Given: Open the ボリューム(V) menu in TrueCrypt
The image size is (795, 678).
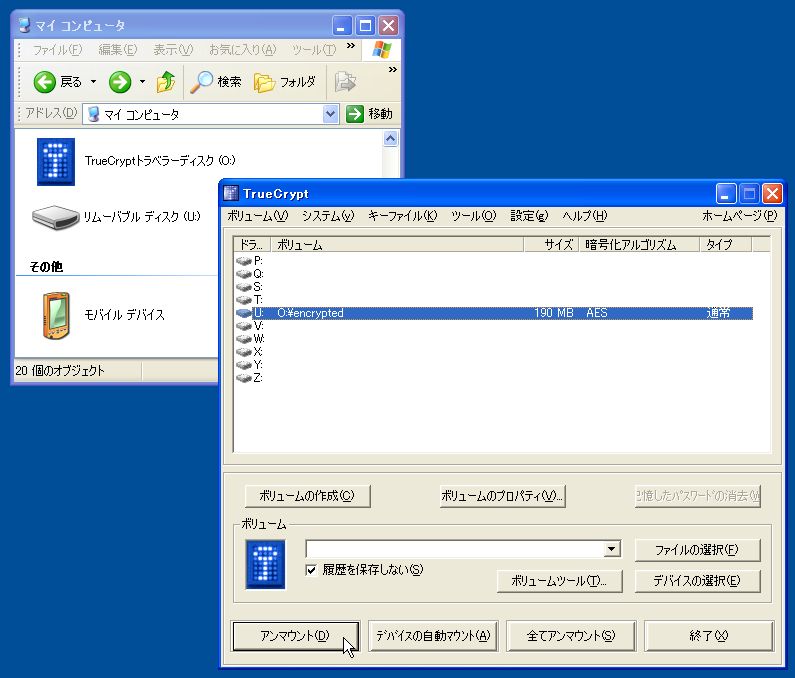Looking at the screenshot, I should 258,216.
